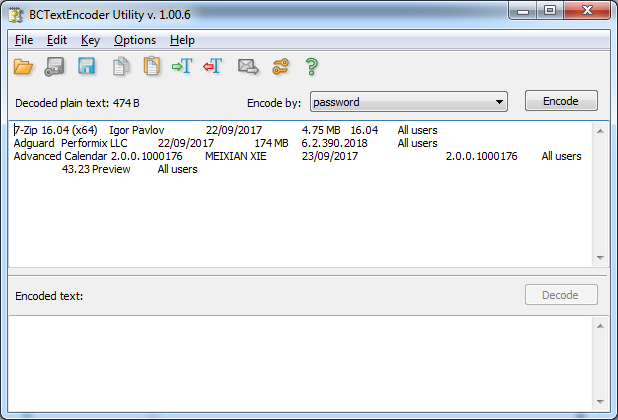618x420 pixels.
Task: Click the green question mark Help icon
Action: pyautogui.click(x=311, y=67)
